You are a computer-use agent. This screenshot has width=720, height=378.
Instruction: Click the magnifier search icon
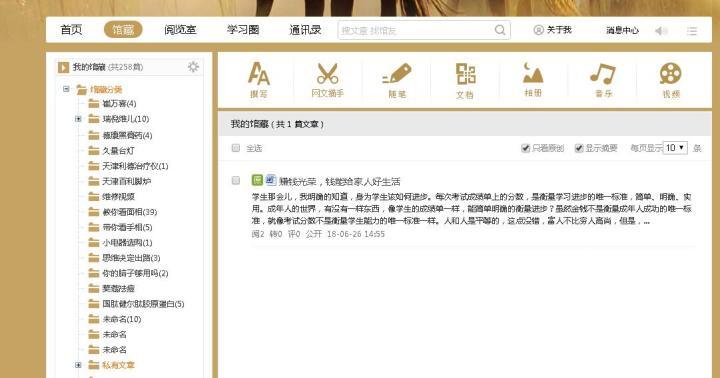tap(500, 30)
